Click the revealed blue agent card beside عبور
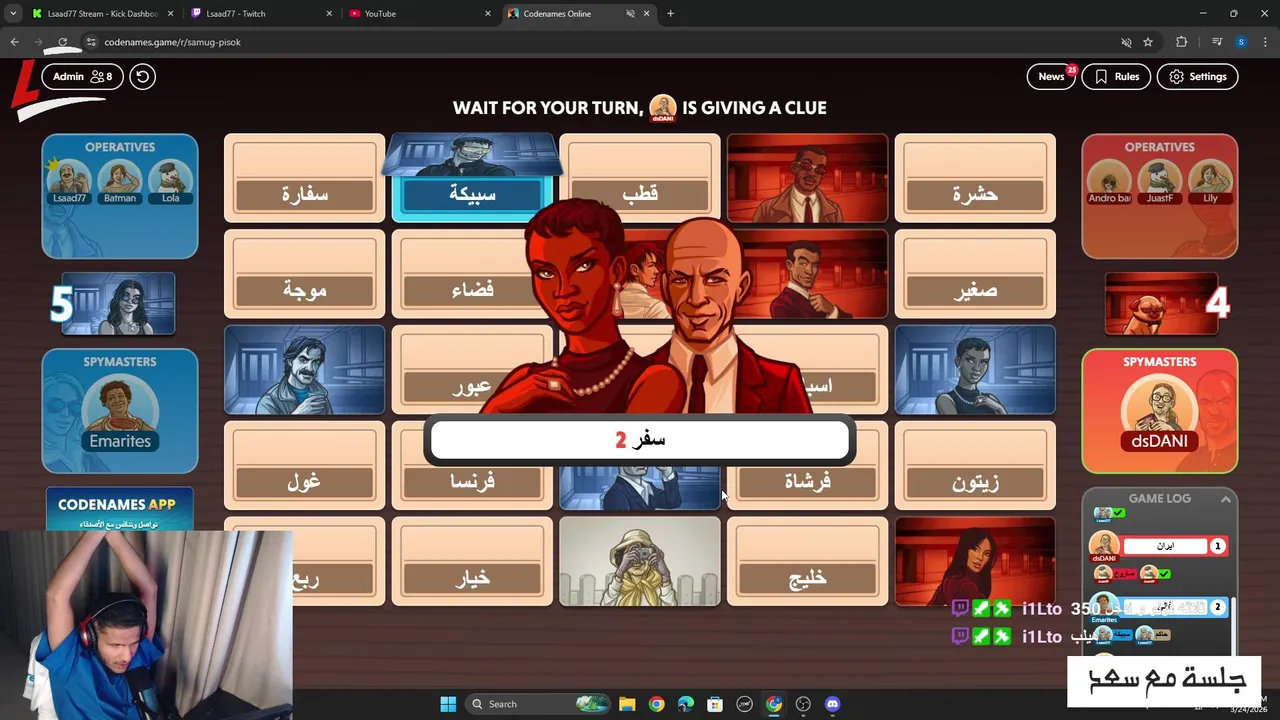 pyautogui.click(x=305, y=370)
